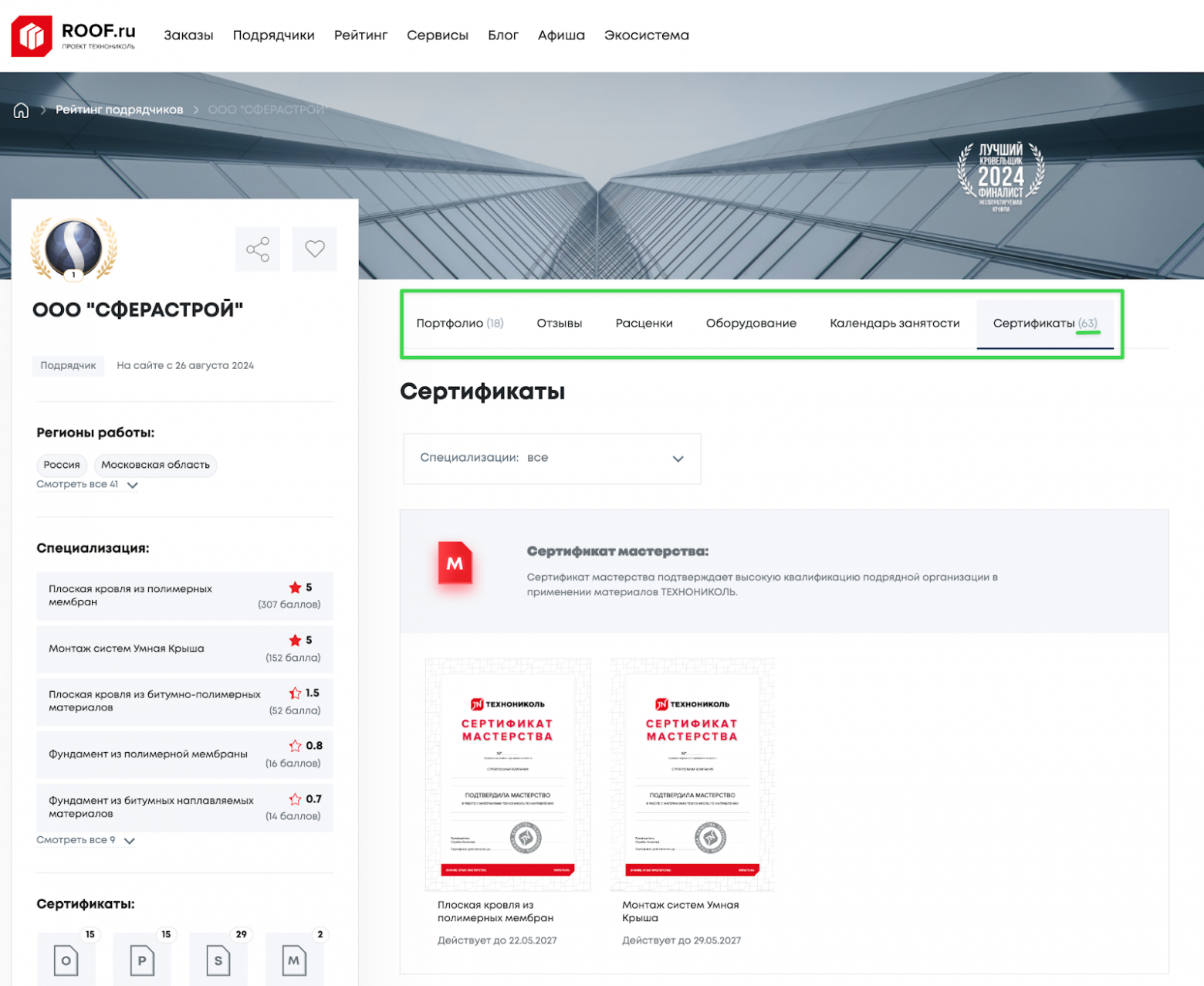This screenshot has width=1204, height=986.
Task: Select 'Фундамент из полимерной мембраны' specialization row
Action: coord(184,754)
